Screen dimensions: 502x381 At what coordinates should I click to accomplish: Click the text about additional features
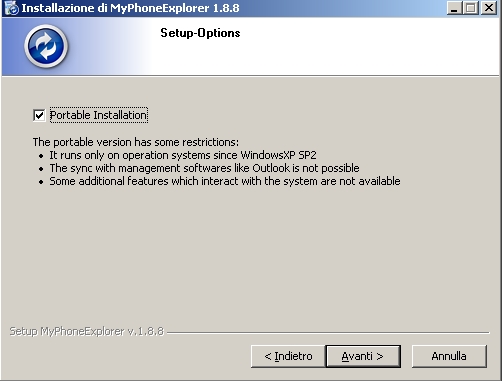tap(225, 181)
